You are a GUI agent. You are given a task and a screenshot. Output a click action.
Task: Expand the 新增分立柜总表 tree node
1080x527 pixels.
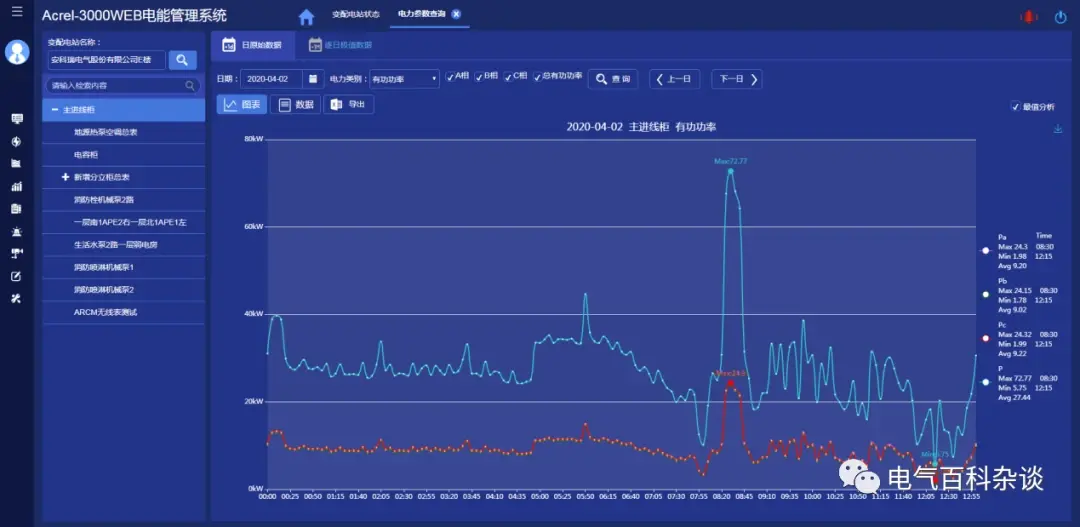(66, 177)
